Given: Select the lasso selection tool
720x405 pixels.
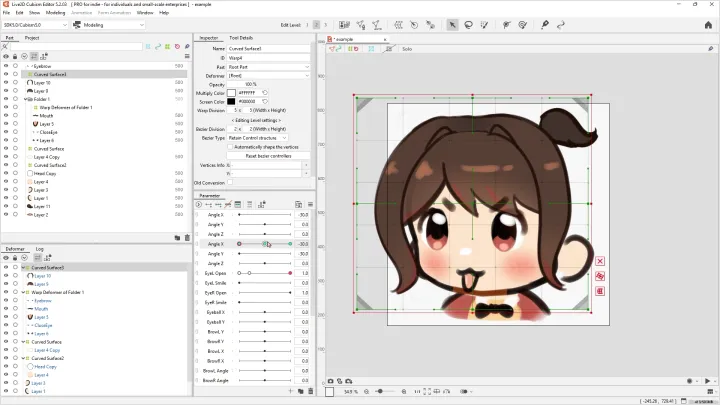Looking at the screenshot, I should pyautogui.click(x=468, y=25).
